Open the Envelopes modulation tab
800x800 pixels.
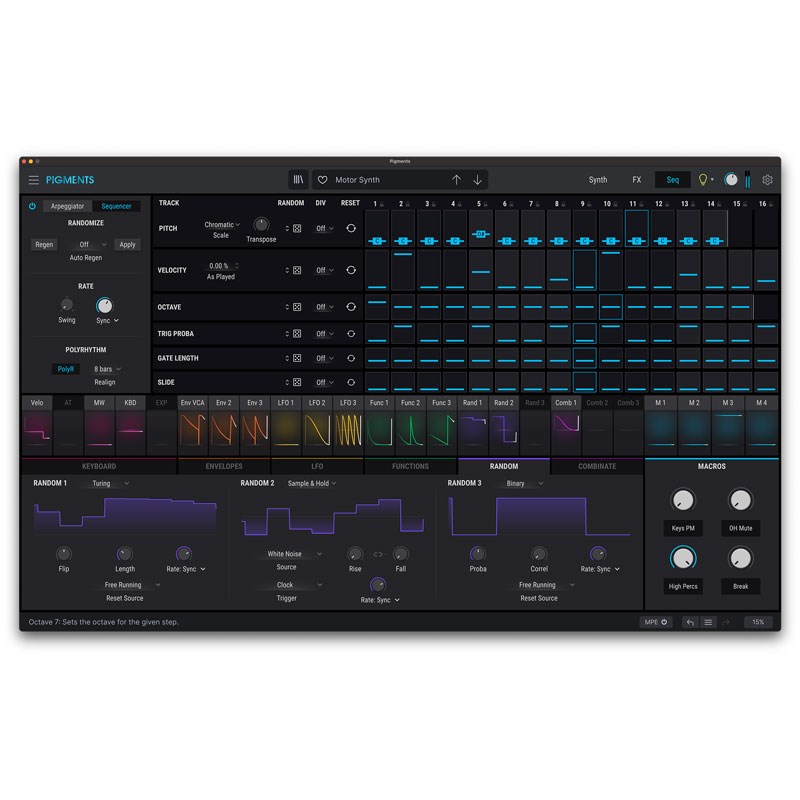point(223,466)
